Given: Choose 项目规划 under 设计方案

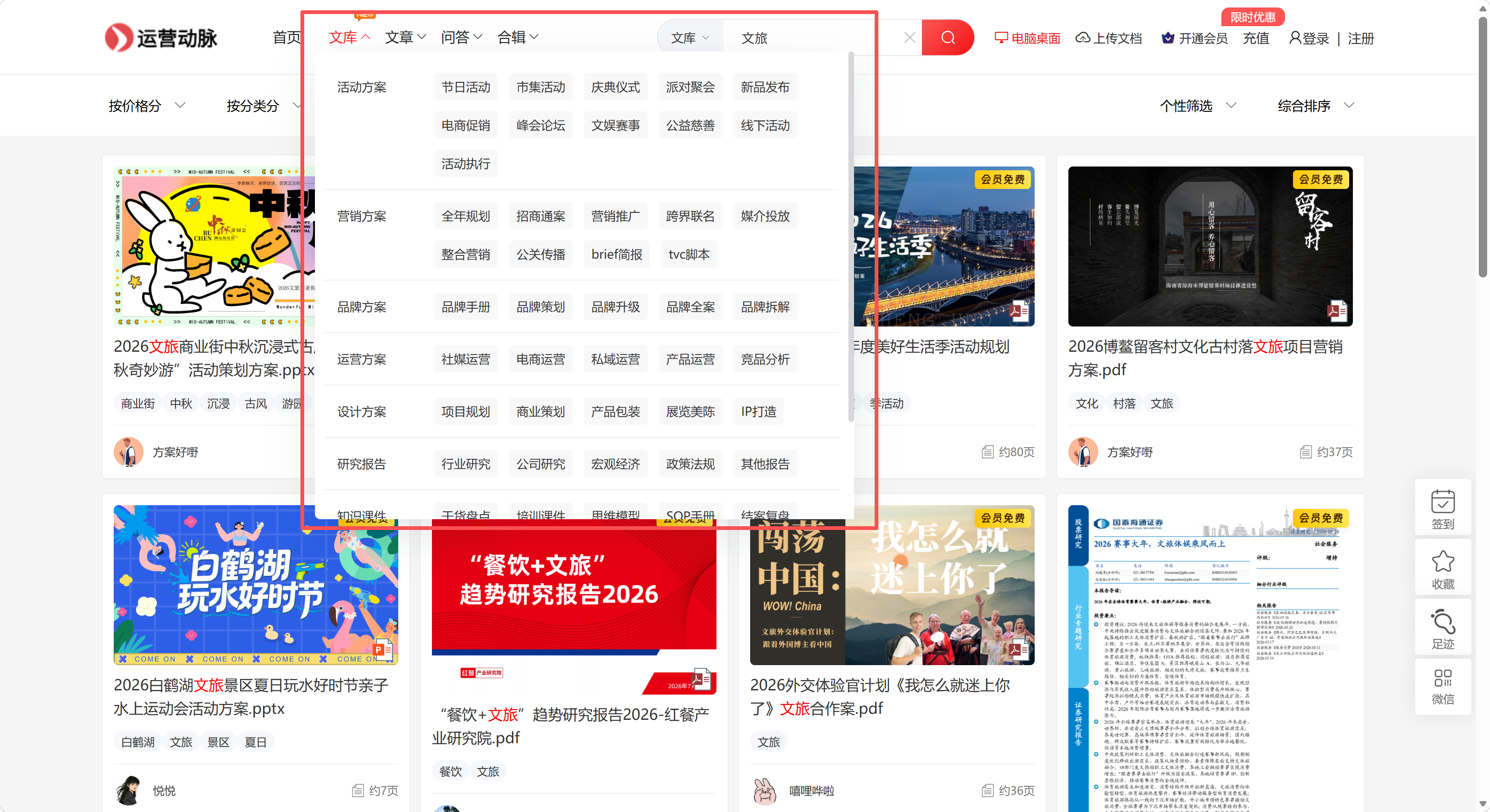Looking at the screenshot, I should (x=466, y=412).
